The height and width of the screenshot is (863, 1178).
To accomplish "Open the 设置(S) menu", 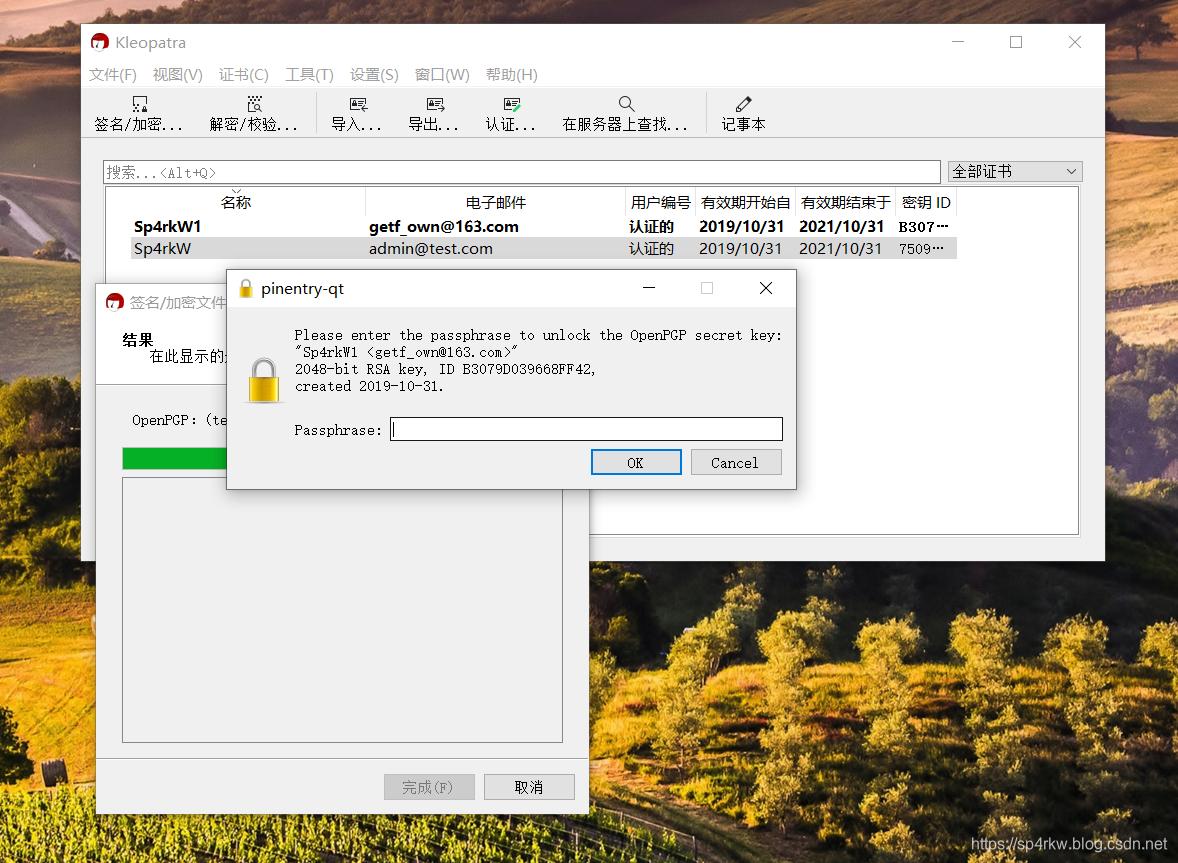I will pyautogui.click(x=374, y=75).
